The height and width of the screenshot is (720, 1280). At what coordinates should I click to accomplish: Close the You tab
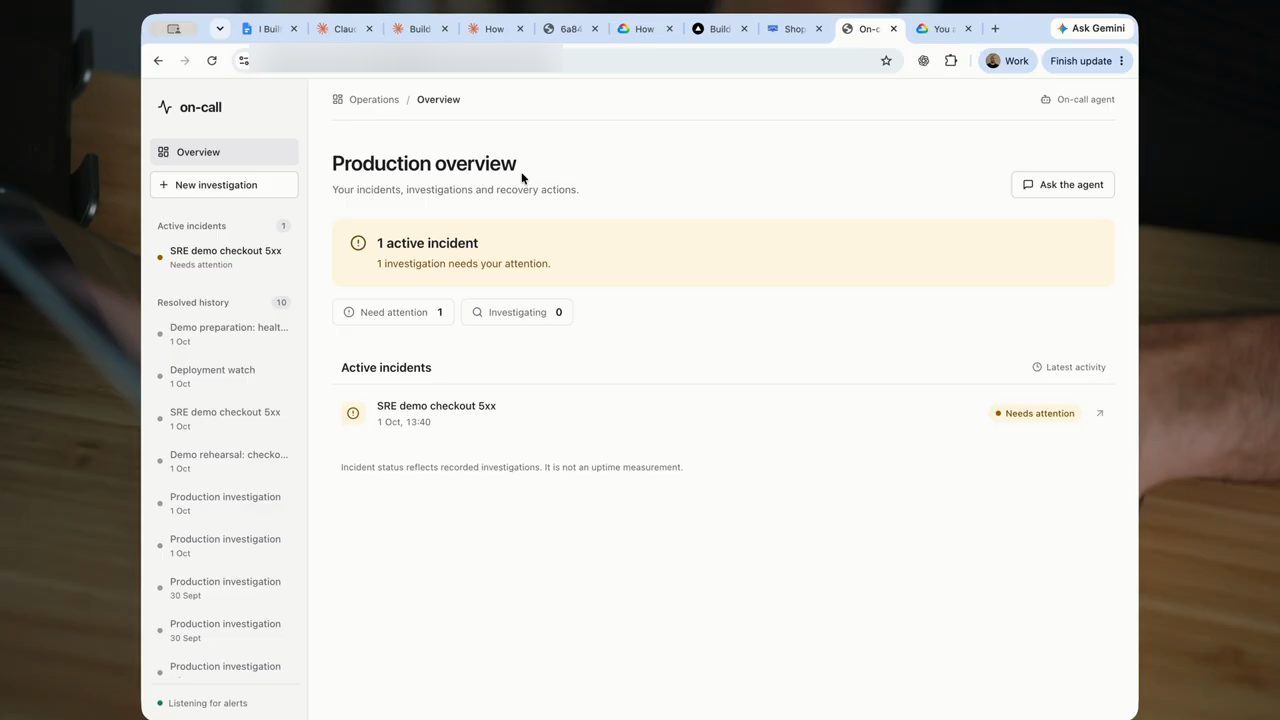(968, 29)
